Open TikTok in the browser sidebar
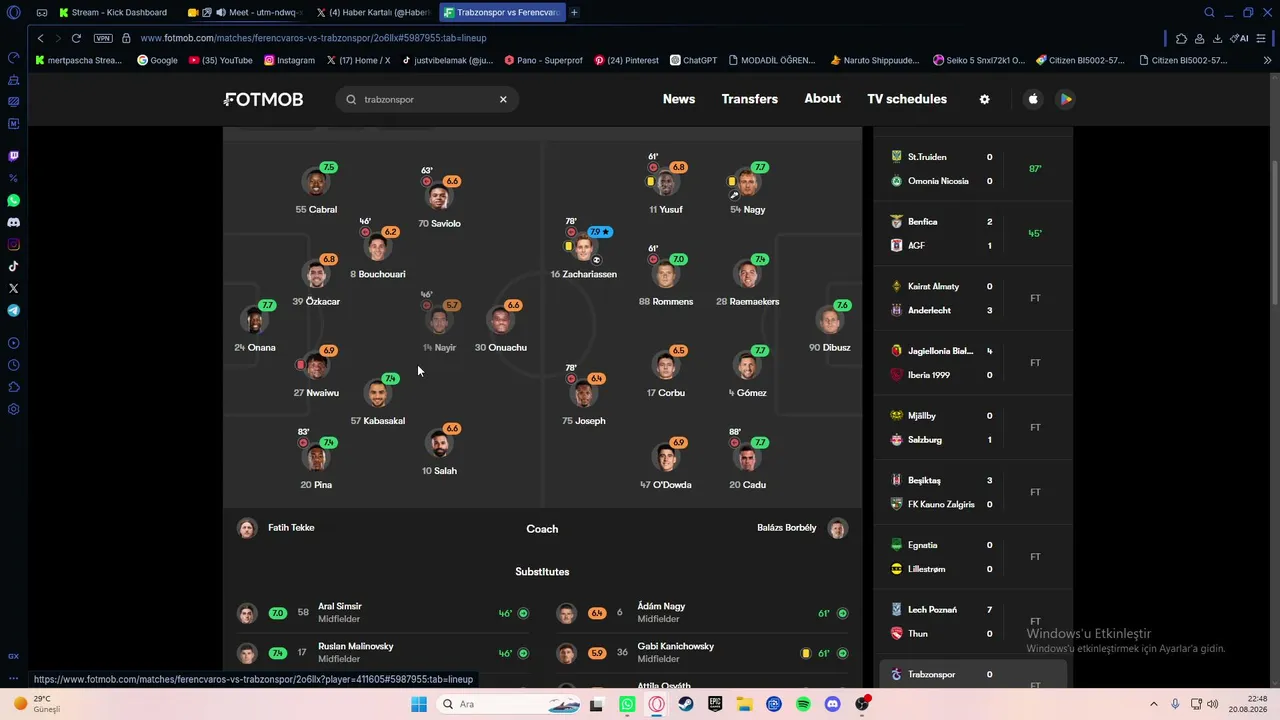The height and width of the screenshot is (720, 1280). (x=13, y=266)
